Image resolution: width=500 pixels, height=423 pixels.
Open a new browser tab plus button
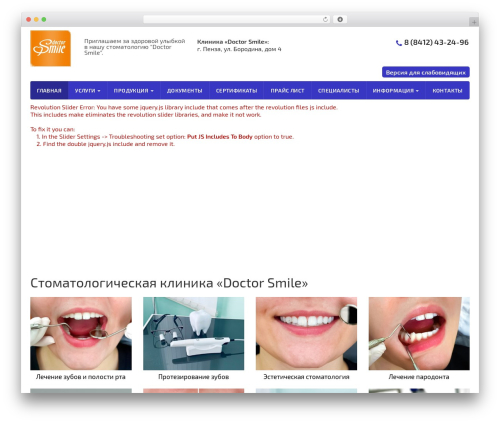pyautogui.click(x=474, y=22)
